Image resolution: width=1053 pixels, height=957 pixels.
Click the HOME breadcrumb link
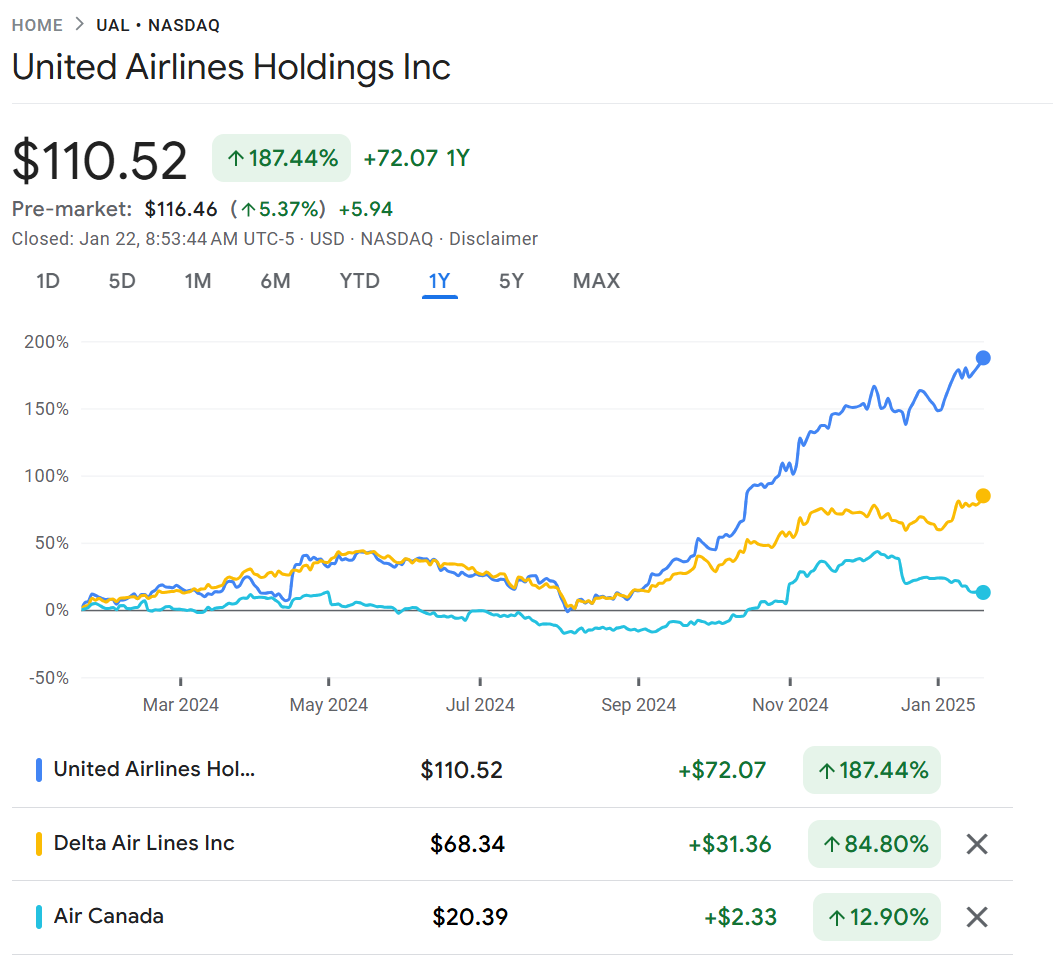(x=37, y=25)
